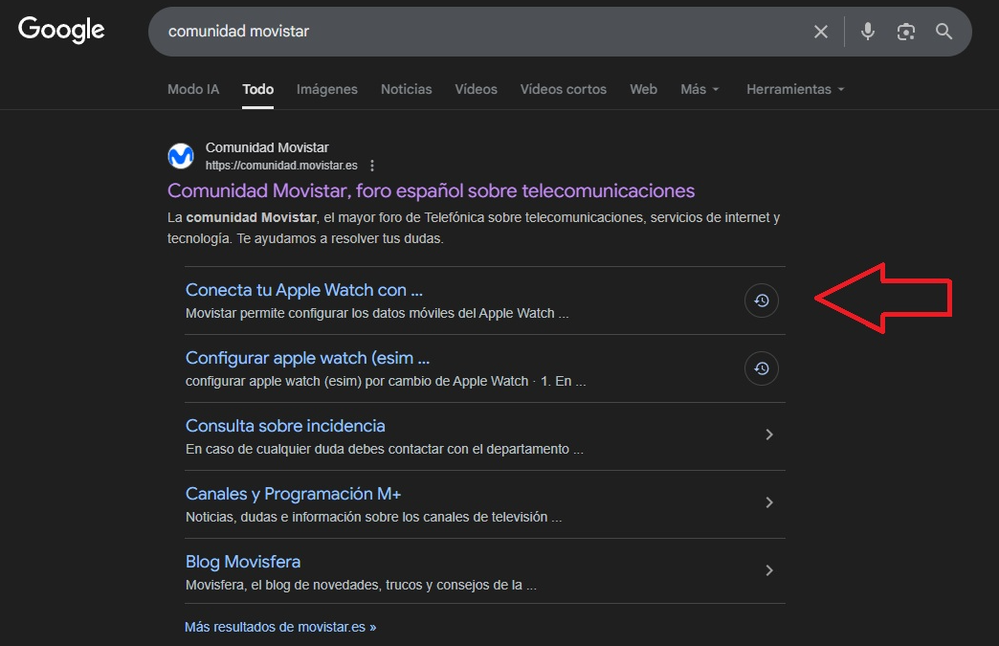
Task: Click the Google logo
Action: point(61,30)
